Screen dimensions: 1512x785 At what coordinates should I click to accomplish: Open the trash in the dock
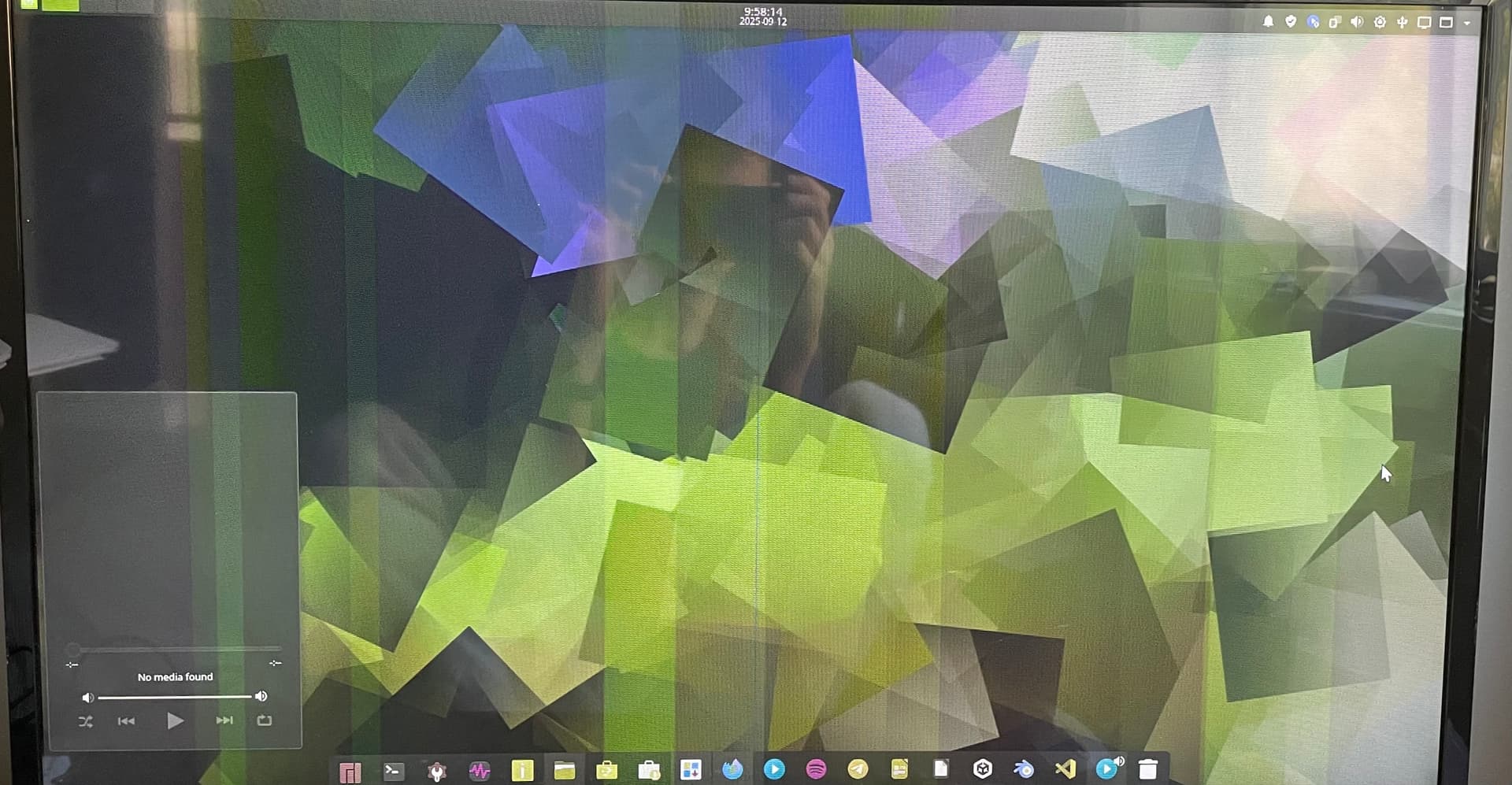click(1148, 769)
